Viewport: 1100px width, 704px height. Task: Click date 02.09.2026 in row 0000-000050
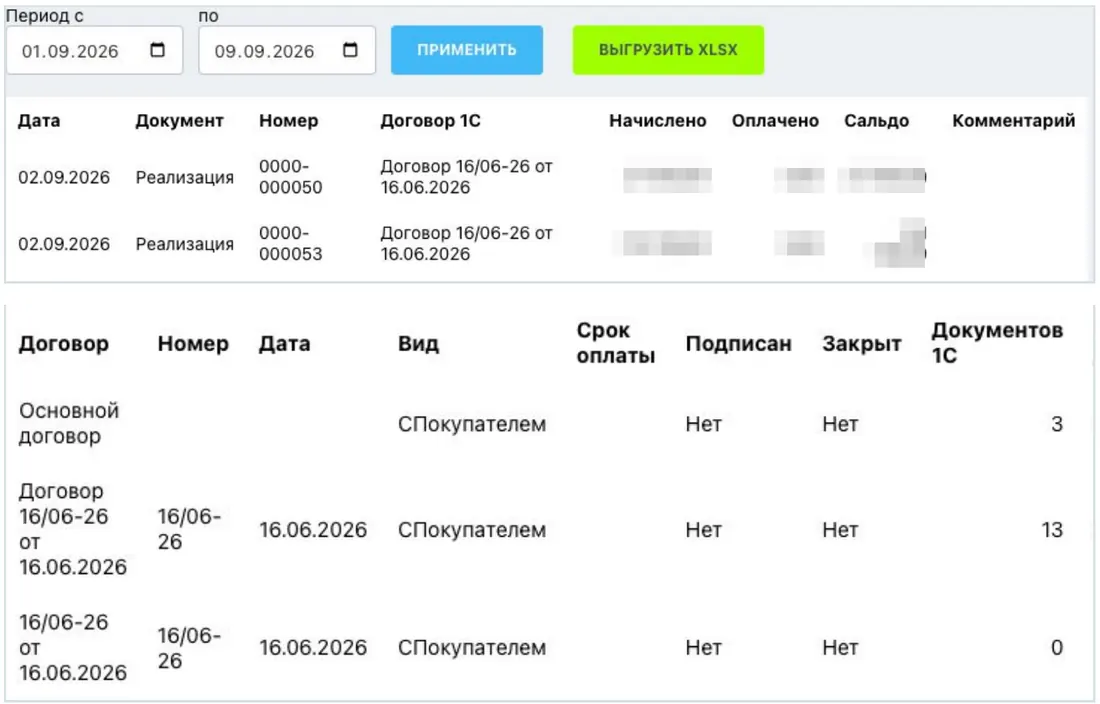(x=64, y=177)
